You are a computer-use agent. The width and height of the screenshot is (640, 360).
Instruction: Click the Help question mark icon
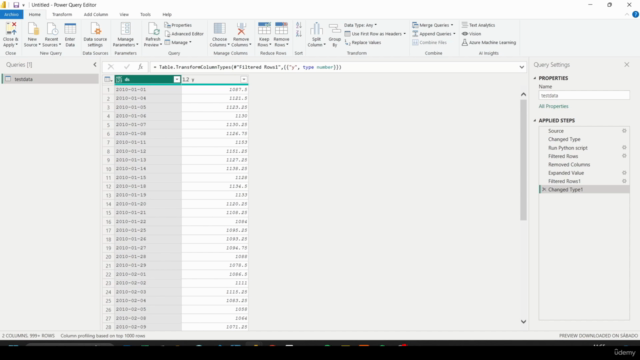click(636, 14)
